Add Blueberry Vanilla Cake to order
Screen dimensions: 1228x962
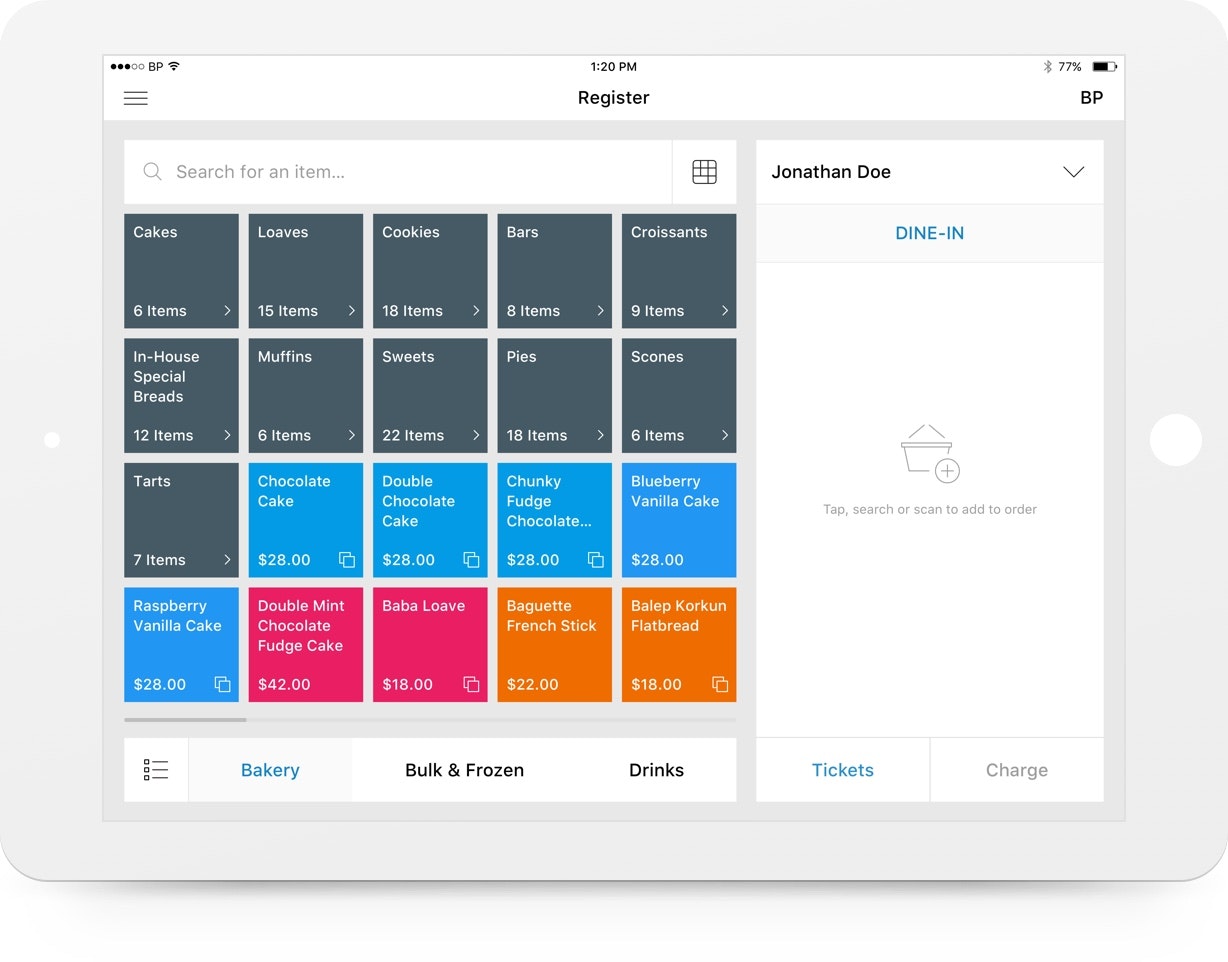coord(679,520)
